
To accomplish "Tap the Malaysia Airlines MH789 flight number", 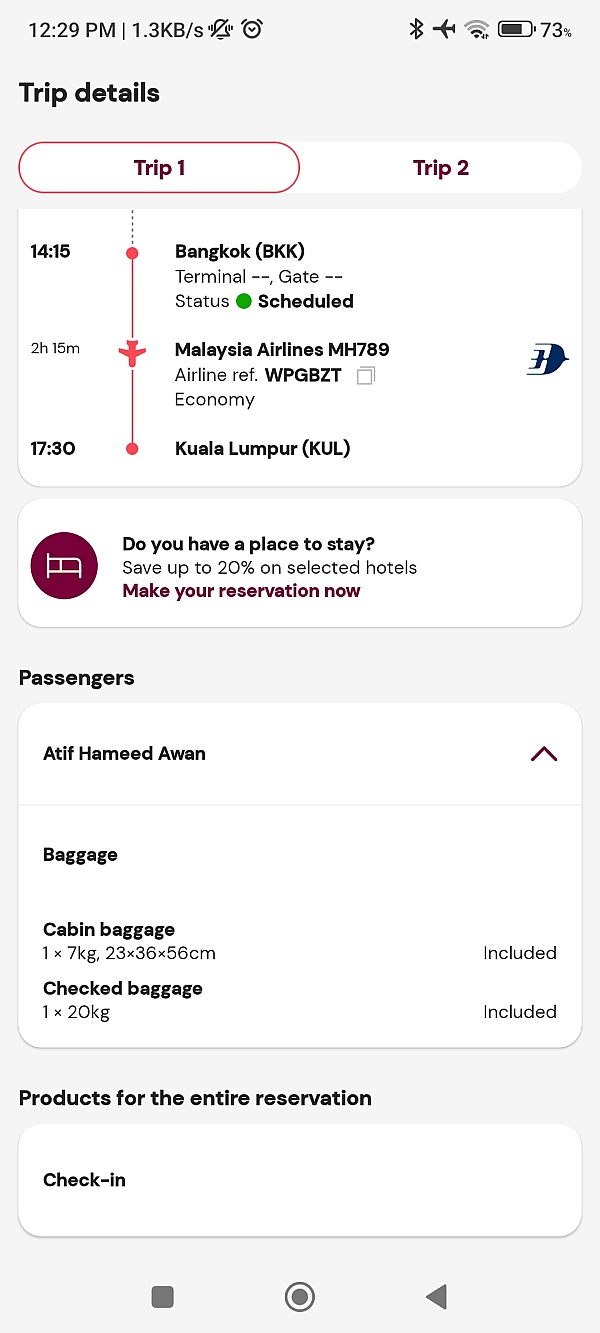I will click(x=282, y=350).
